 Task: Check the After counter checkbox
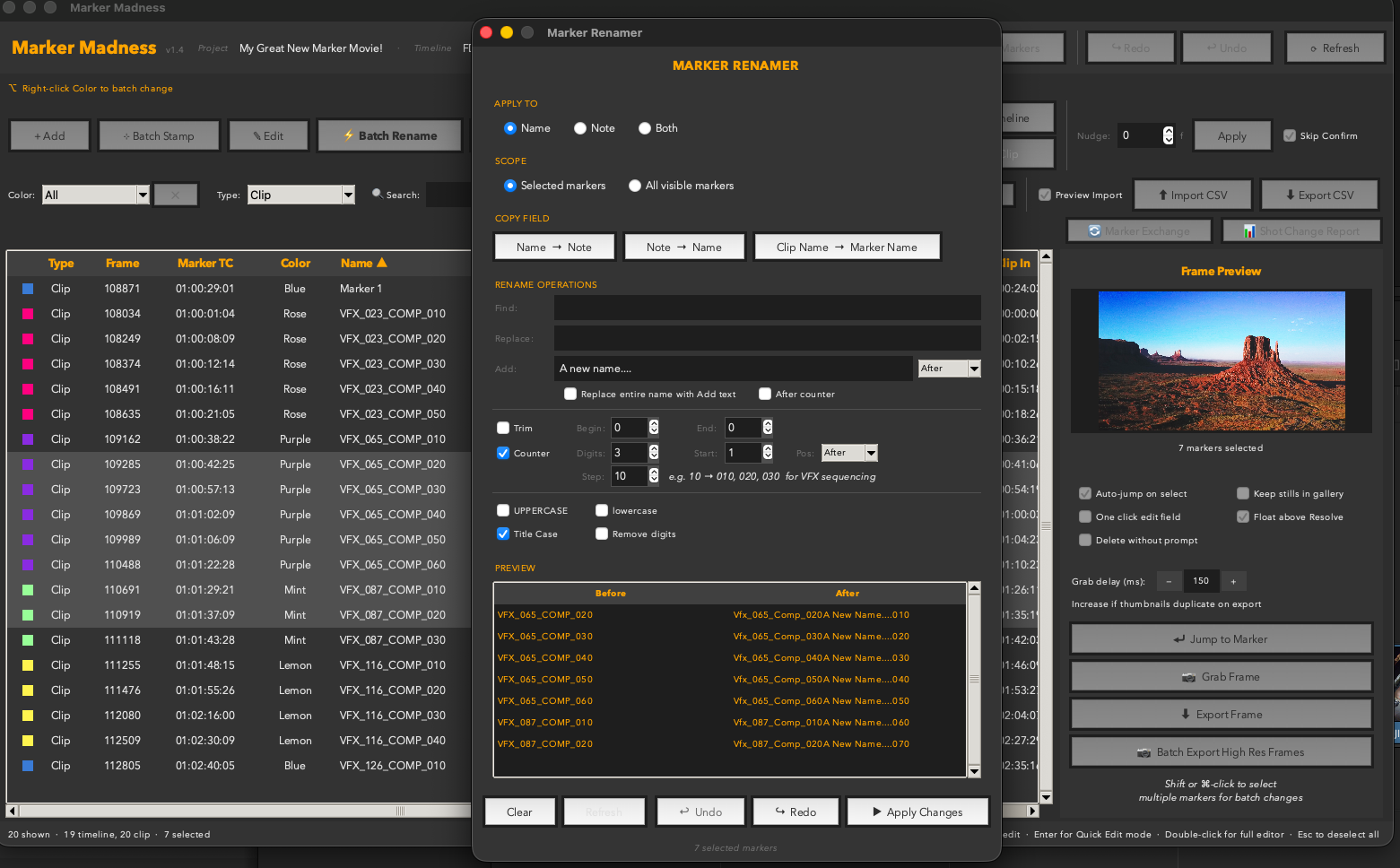(x=765, y=394)
